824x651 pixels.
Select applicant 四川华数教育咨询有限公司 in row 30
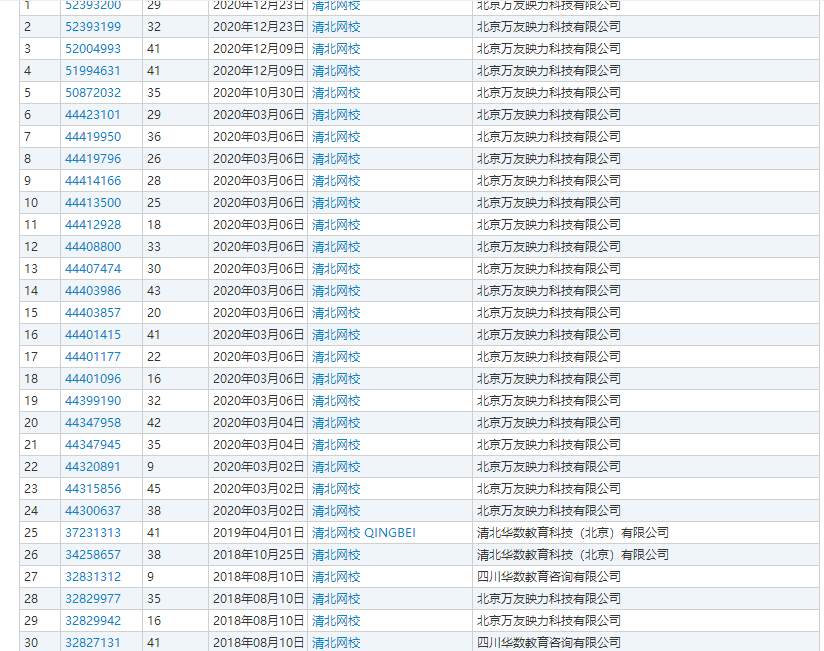click(x=549, y=643)
